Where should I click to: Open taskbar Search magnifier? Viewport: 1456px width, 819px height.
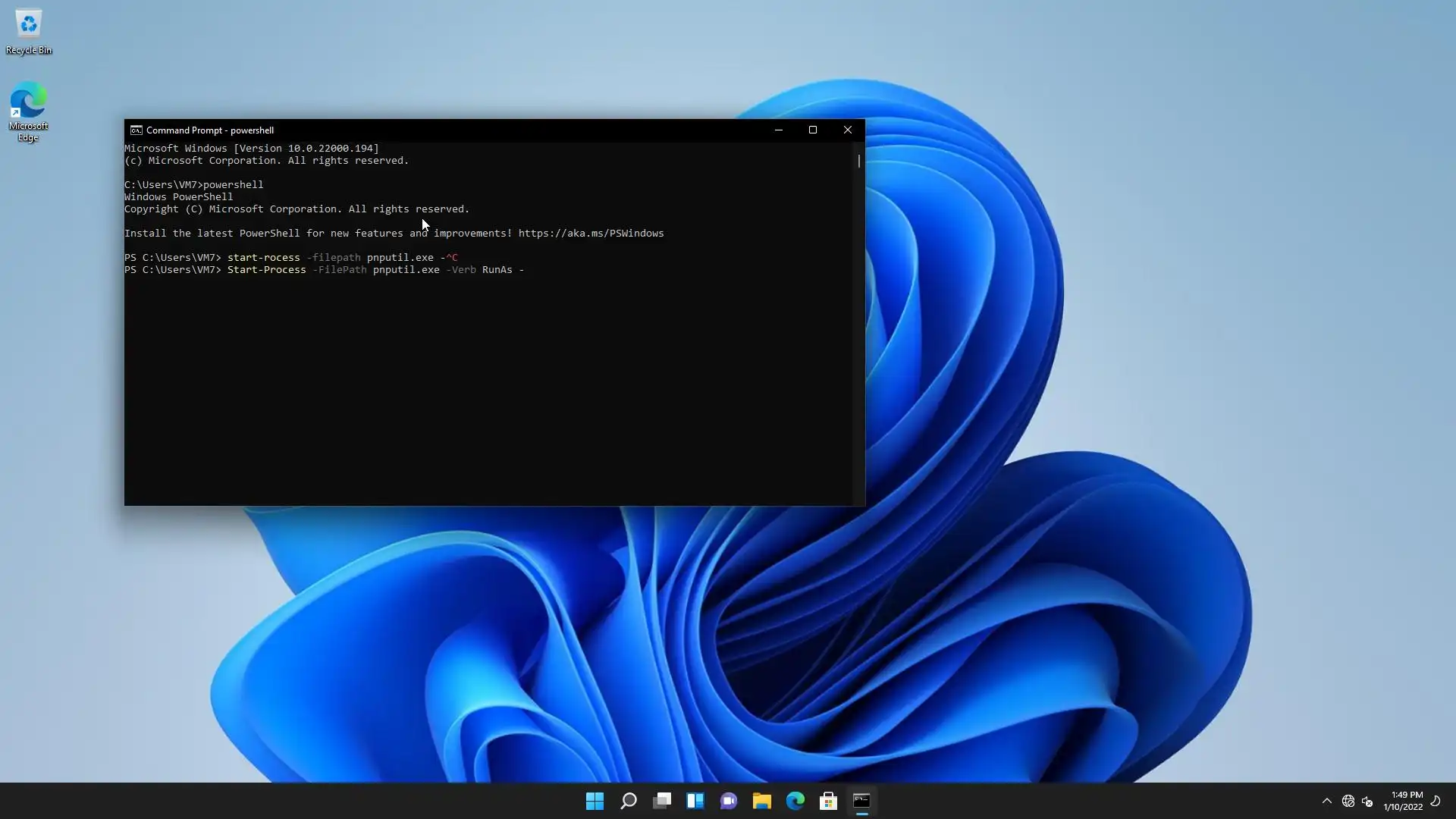(x=628, y=801)
